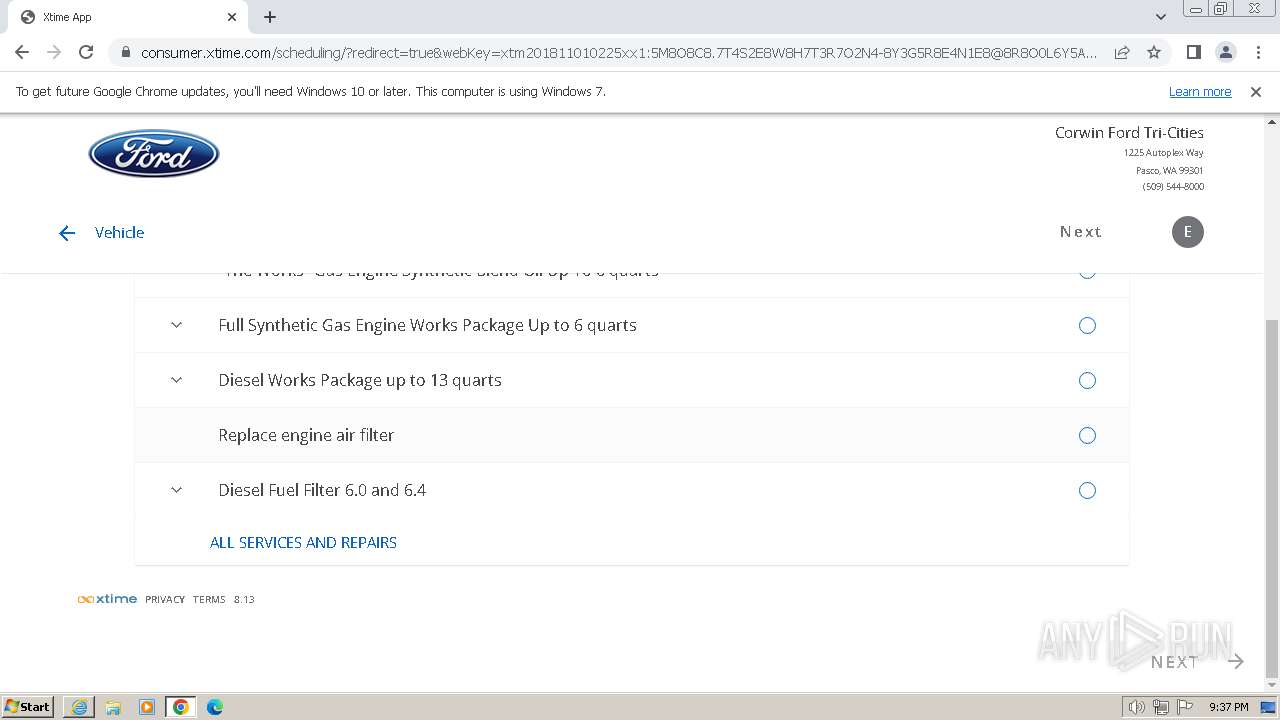
Task: Click the Chrome taskbar icon
Action: (181, 707)
